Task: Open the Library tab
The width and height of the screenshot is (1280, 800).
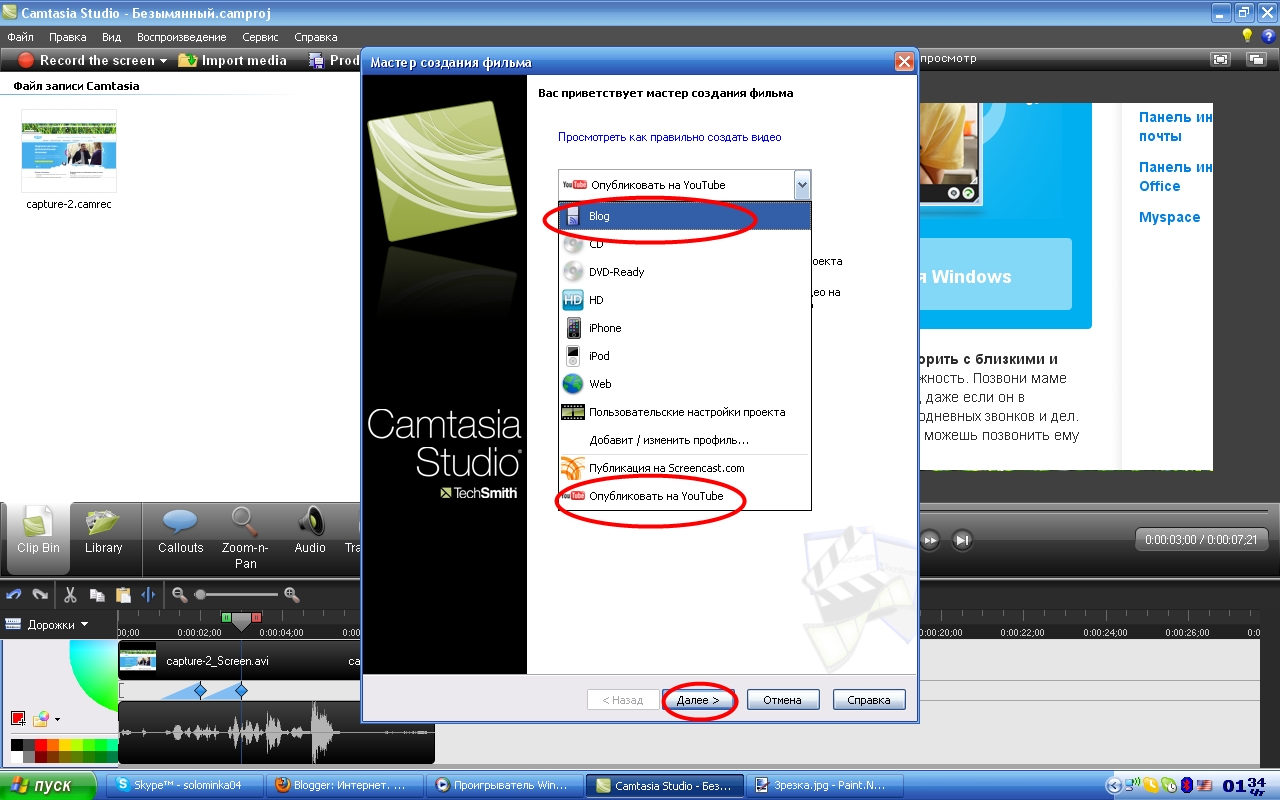Action: [103, 532]
